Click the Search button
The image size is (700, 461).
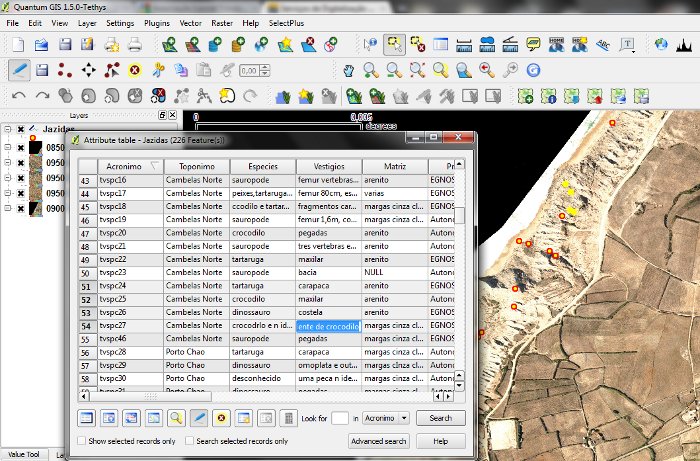(440, 418)
